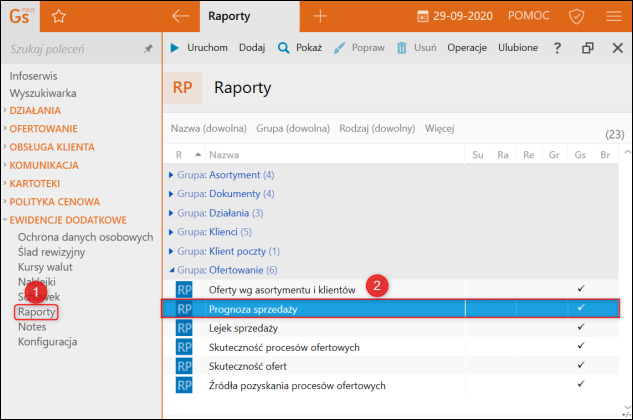Click RP icon of Prognoza sprzedaży
The image size is (633, 420).
coord(184,309)
